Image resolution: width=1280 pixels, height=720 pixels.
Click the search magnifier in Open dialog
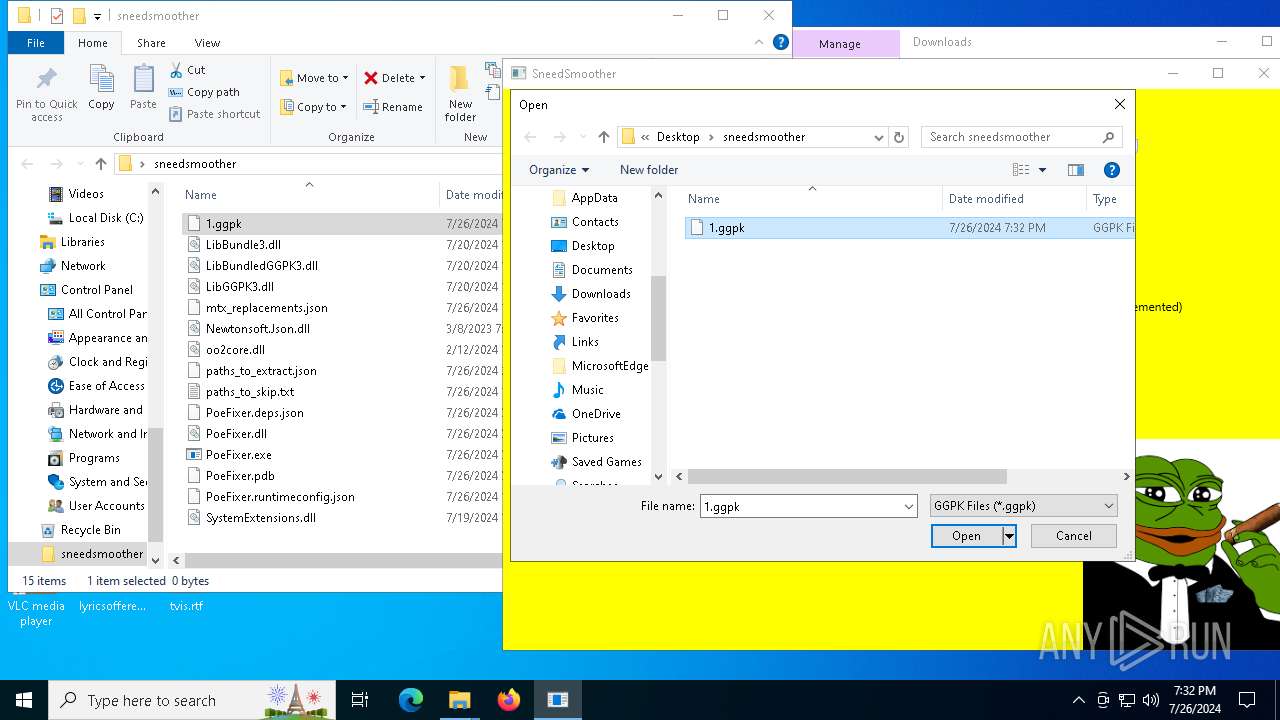[1108, 137]
